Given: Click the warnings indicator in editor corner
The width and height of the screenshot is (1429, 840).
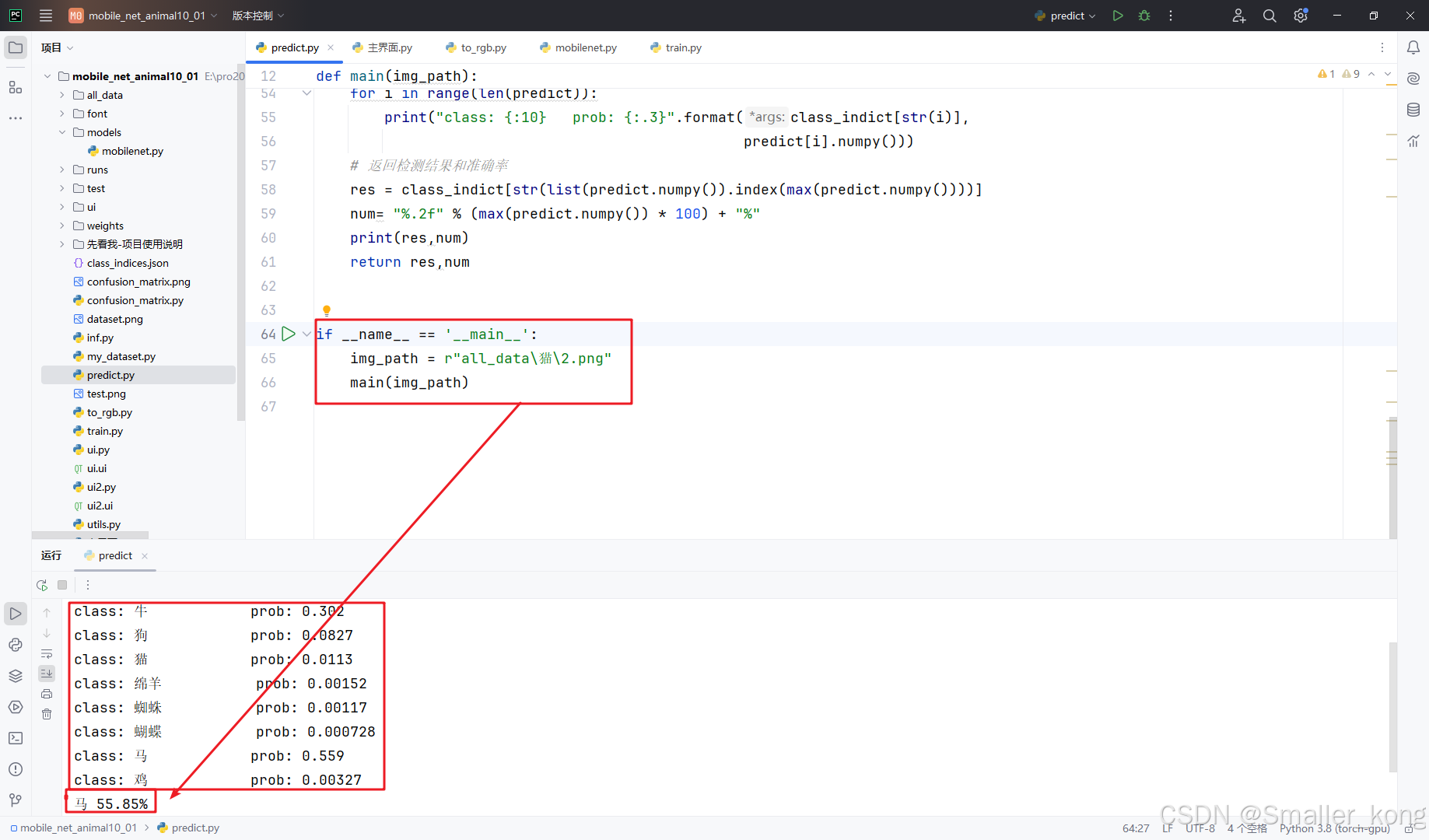Looking at the screenshot, I should pyautogui.click(x=1339, y=74).
